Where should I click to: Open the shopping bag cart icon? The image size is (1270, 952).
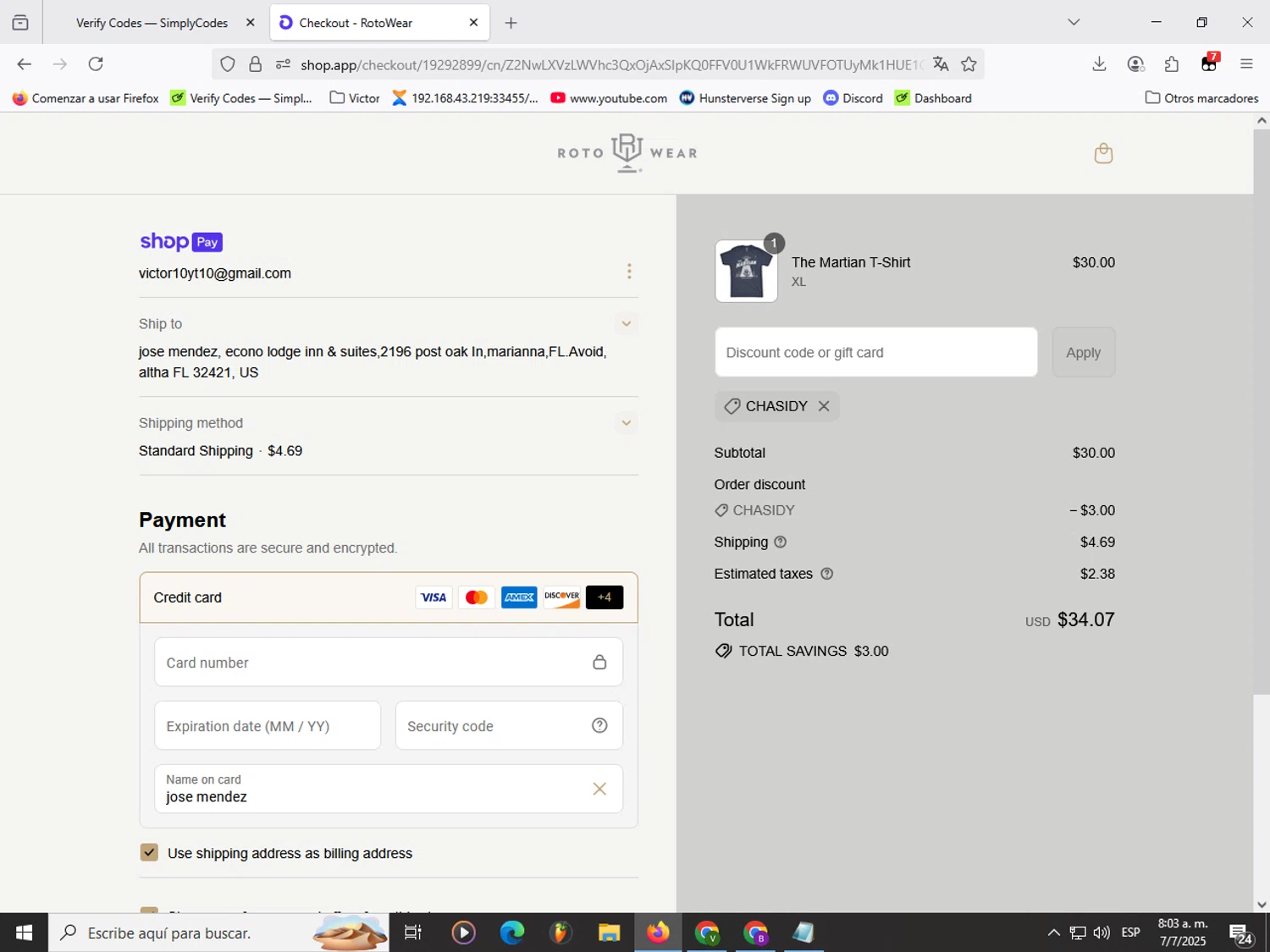click(1103, 153)
